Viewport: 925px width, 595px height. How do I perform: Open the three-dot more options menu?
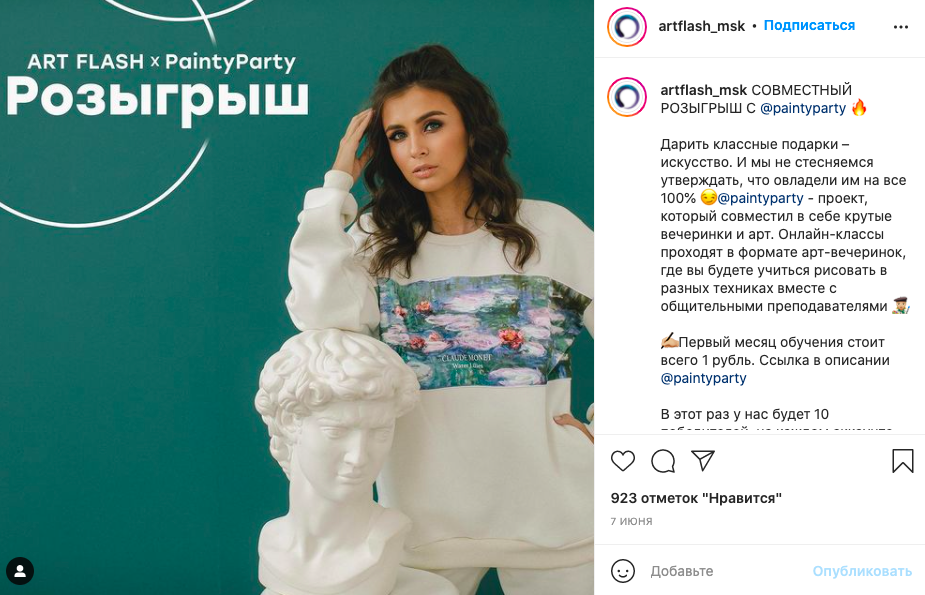(901, 27)
